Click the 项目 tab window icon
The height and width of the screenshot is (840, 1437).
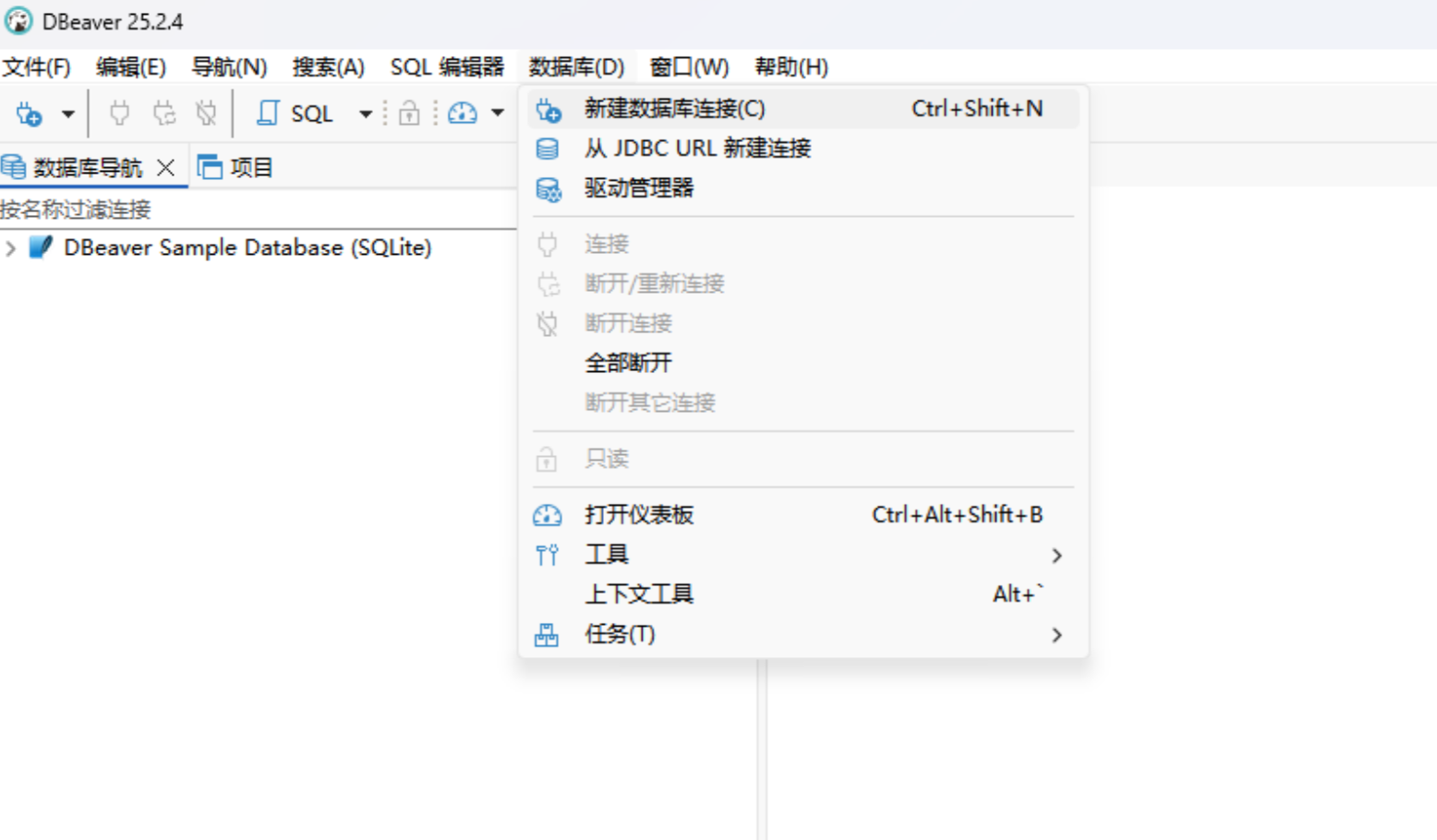[210, 167]
